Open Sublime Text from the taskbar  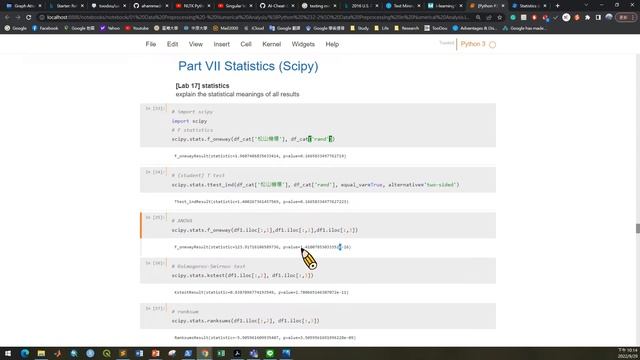(x=123, y=353)
